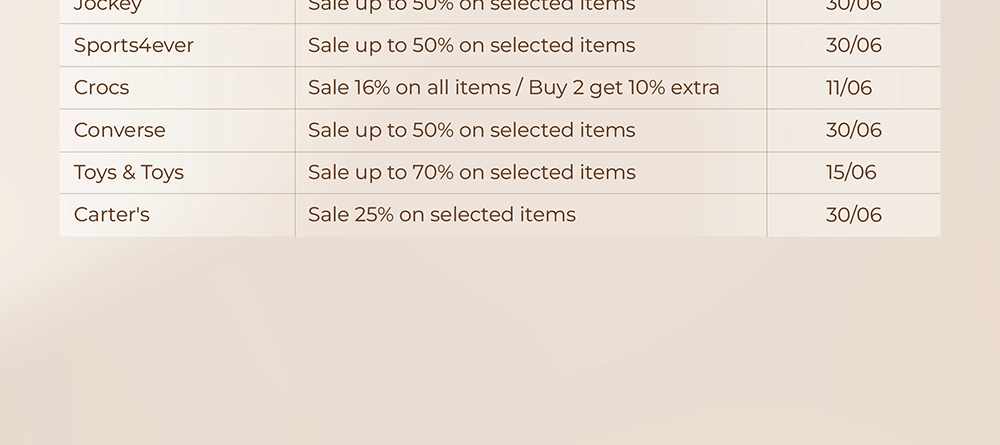Select Toys & Toys end date 15/06
Screen dimensions: 1000x445
click(851, 173)
